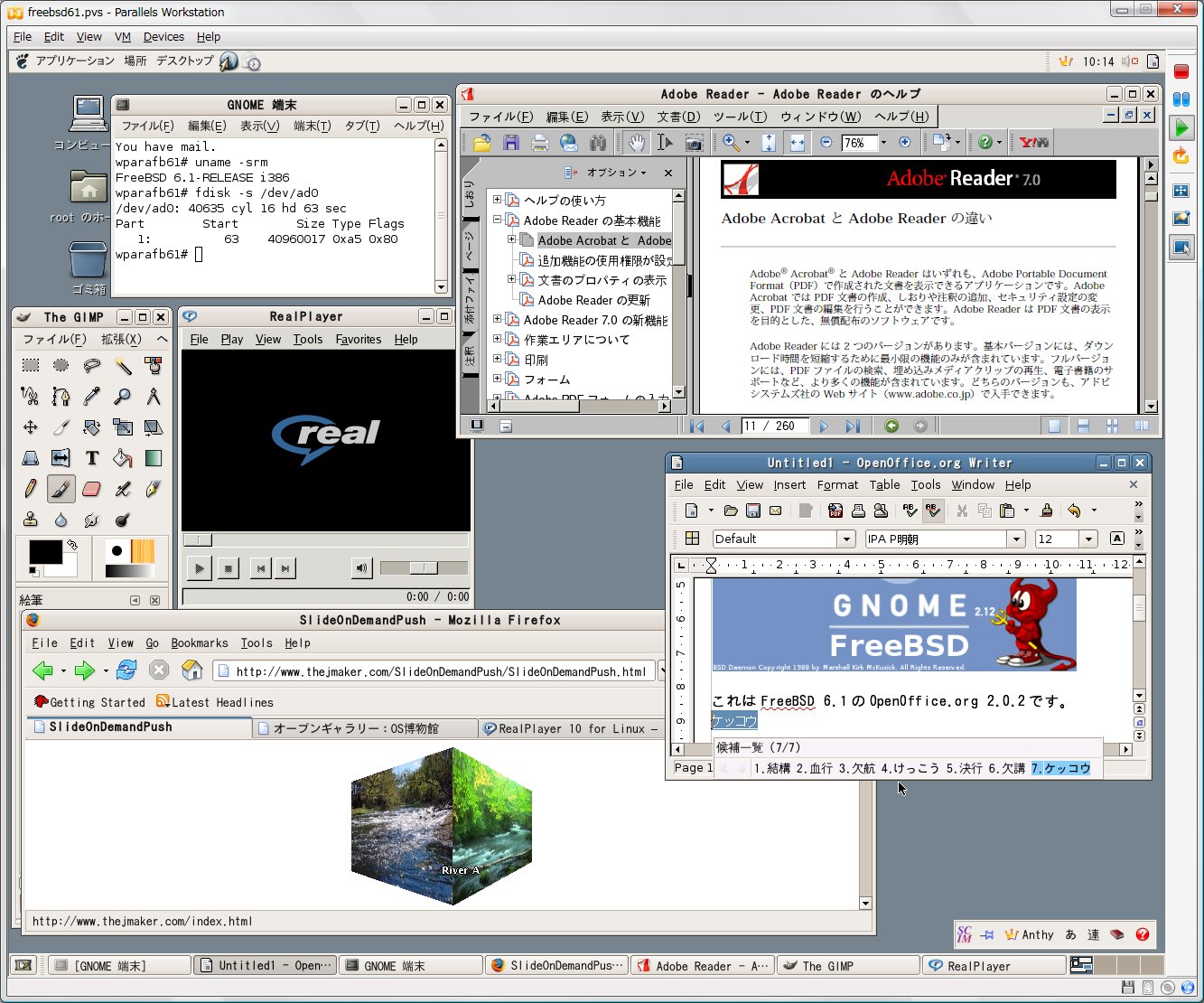Open the IPA P明朝 font name dropdown
Screen dimensions: 1204x1003
point(1016,539)
